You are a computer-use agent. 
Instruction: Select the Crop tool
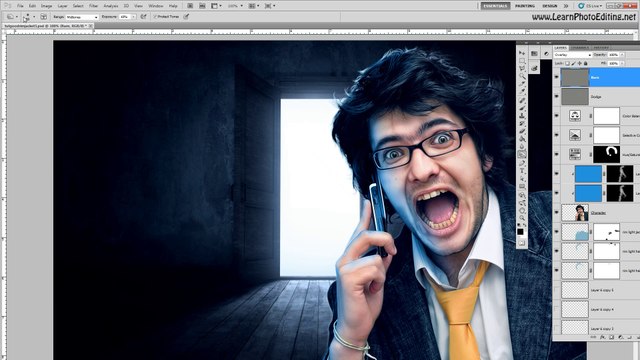tap(522, 84)
